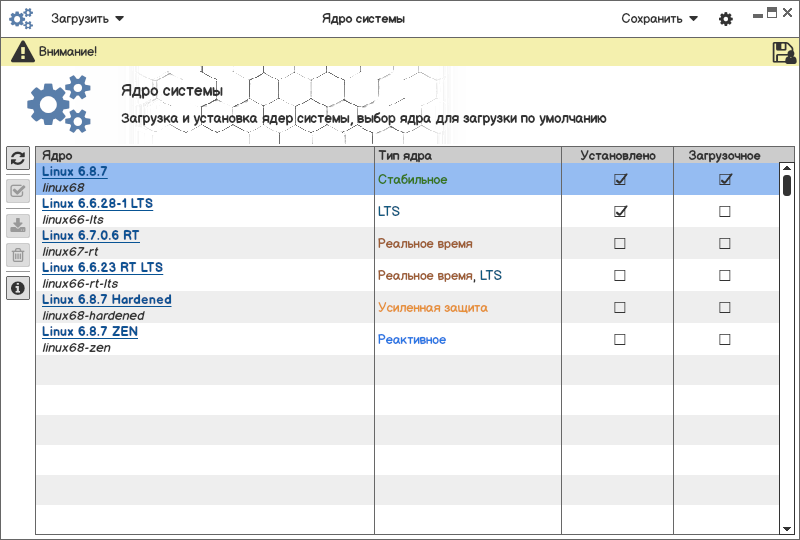Sort by the Ядро column header
The height and width of the screenshot is (540, 800).
click(x=205, y=155)
